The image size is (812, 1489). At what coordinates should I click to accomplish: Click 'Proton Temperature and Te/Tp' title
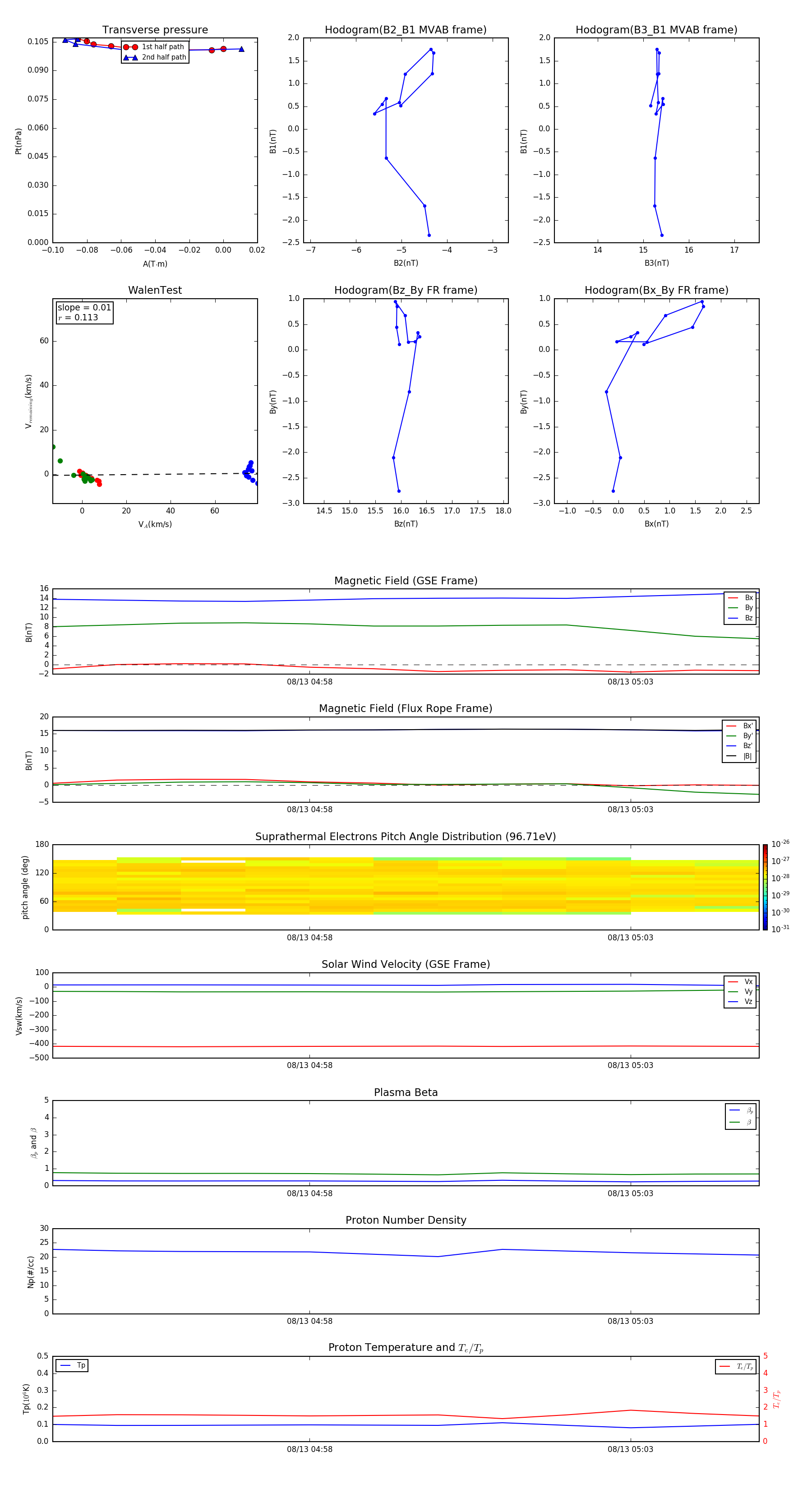point(406,1348)
